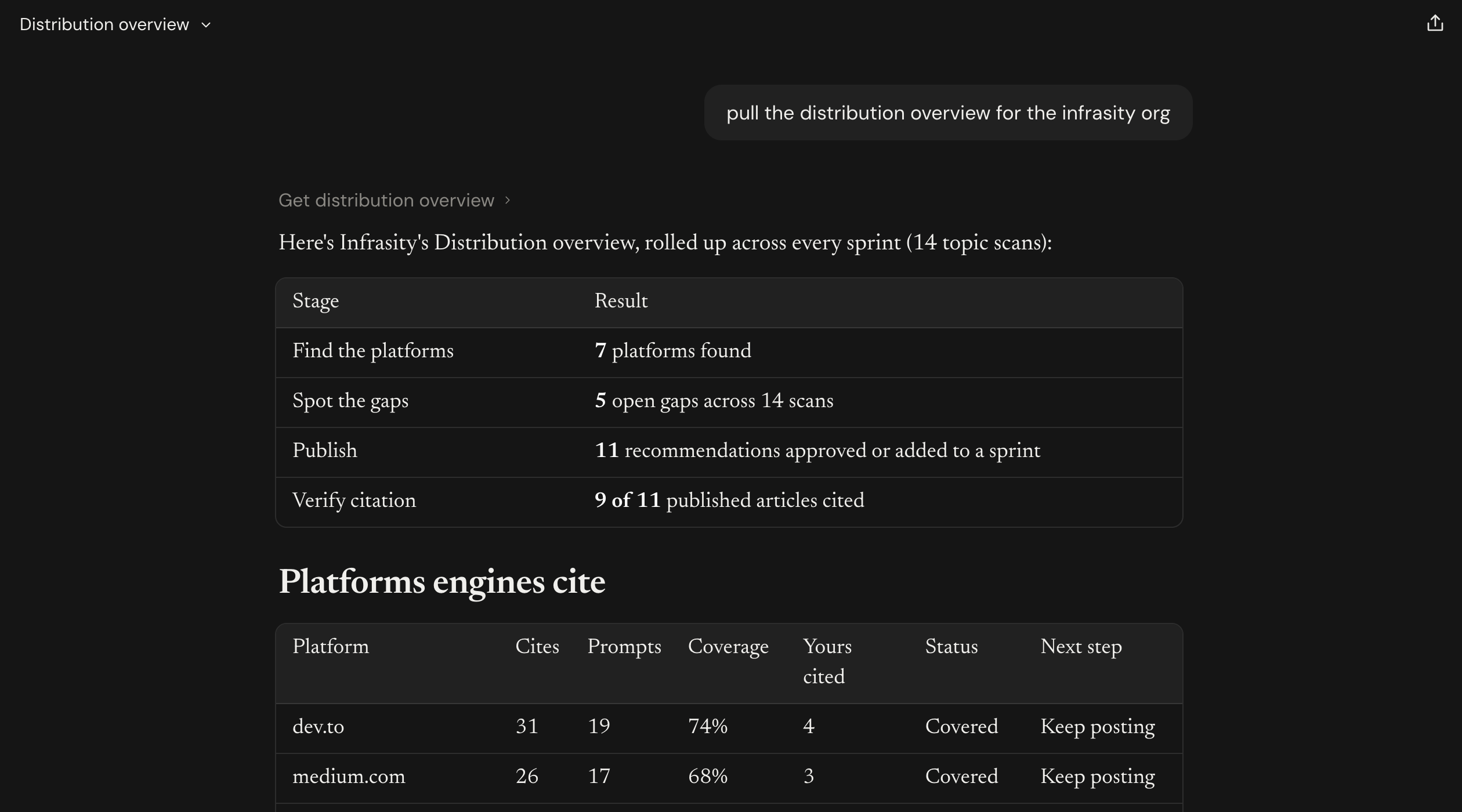Click the 68% coverage value

click(708, 776)
